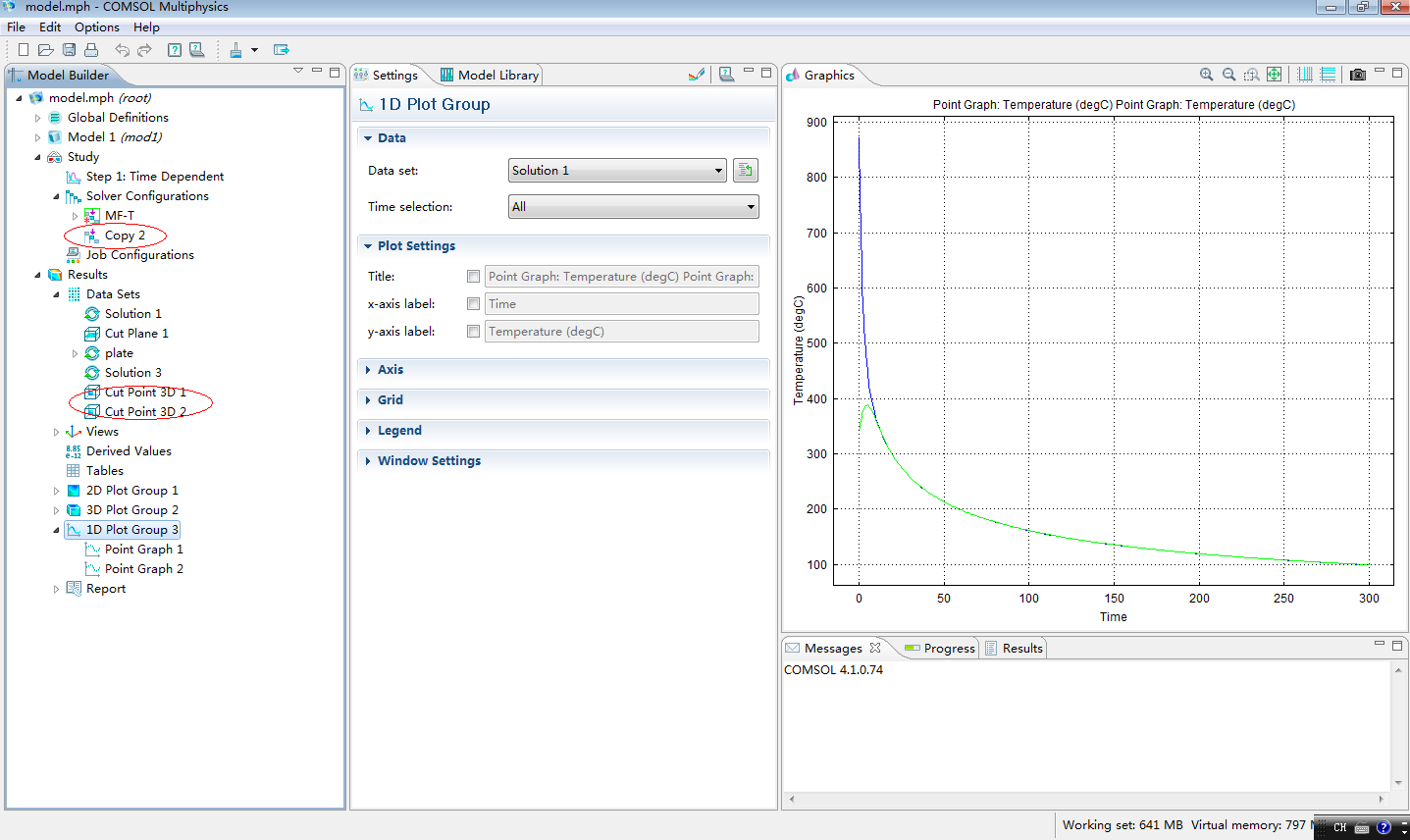Open the Options menu
1410x840 pixels.
click(x=97, y=26)
